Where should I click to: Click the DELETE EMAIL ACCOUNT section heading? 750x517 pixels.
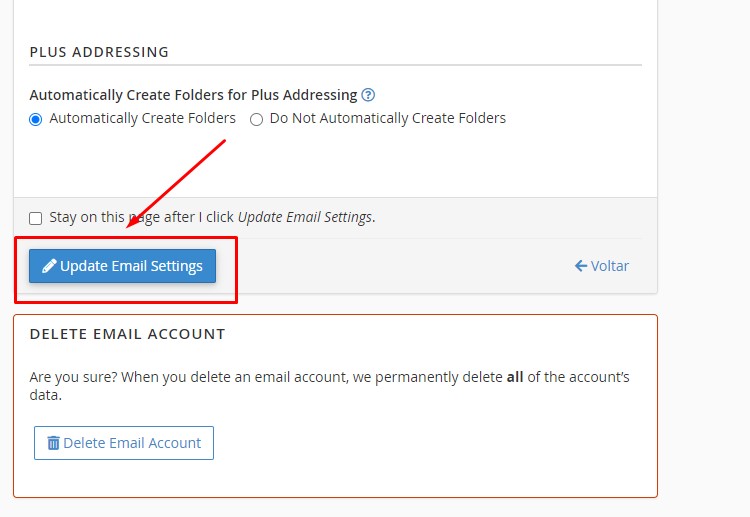(x=127, y=334)
